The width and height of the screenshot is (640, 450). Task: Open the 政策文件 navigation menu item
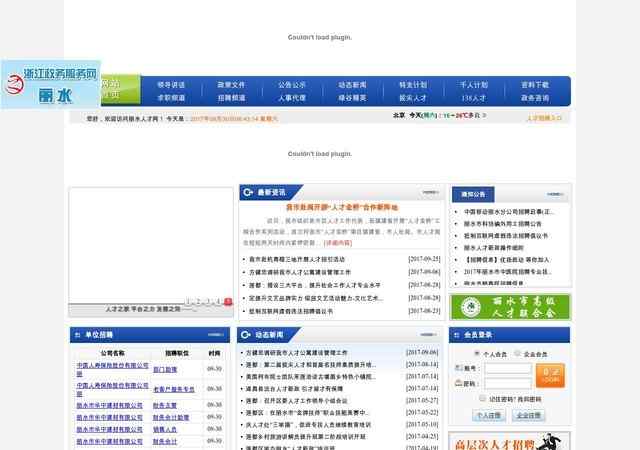tap(231, 85)
